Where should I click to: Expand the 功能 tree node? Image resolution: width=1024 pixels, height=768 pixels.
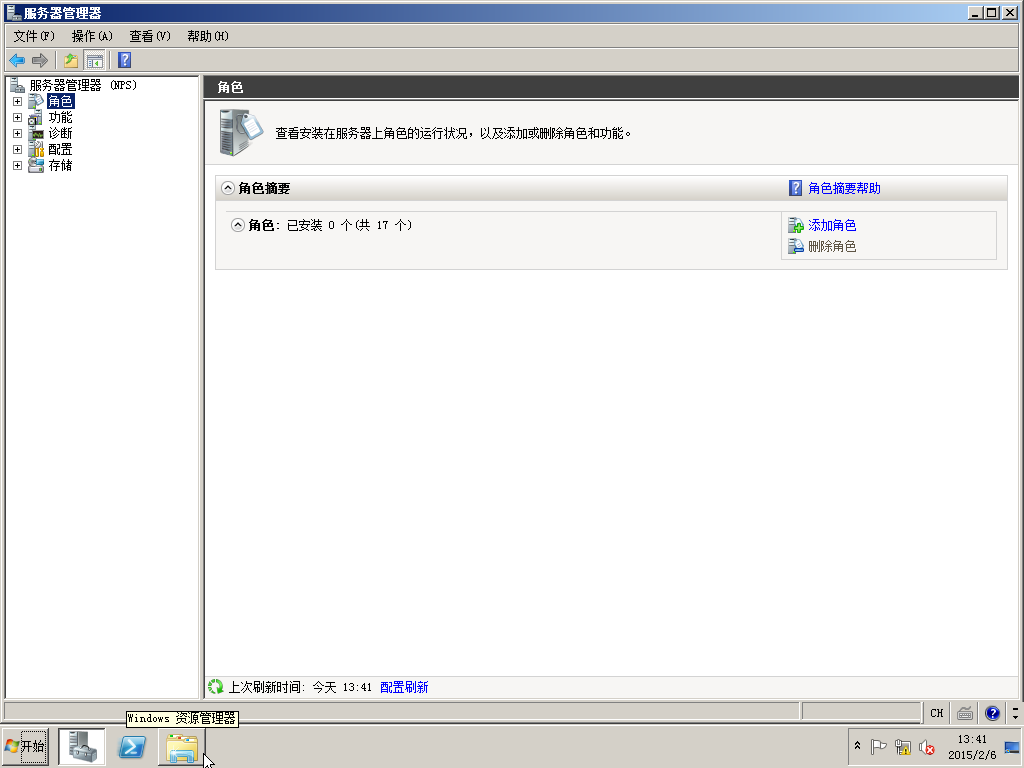coord(18,118)
